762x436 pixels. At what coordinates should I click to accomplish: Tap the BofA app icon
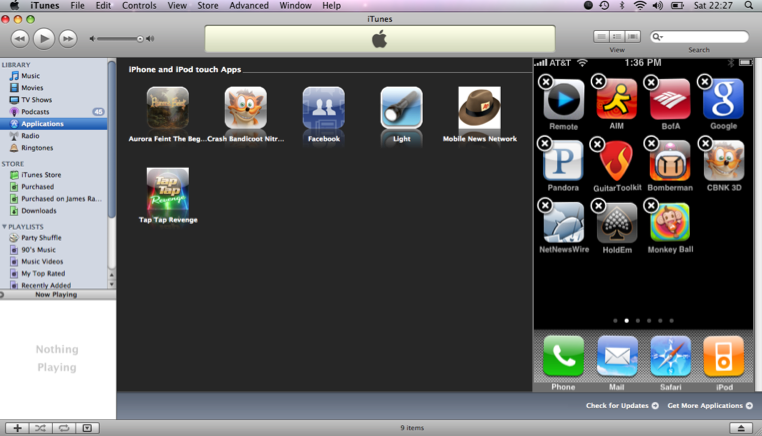click(670, 99)
